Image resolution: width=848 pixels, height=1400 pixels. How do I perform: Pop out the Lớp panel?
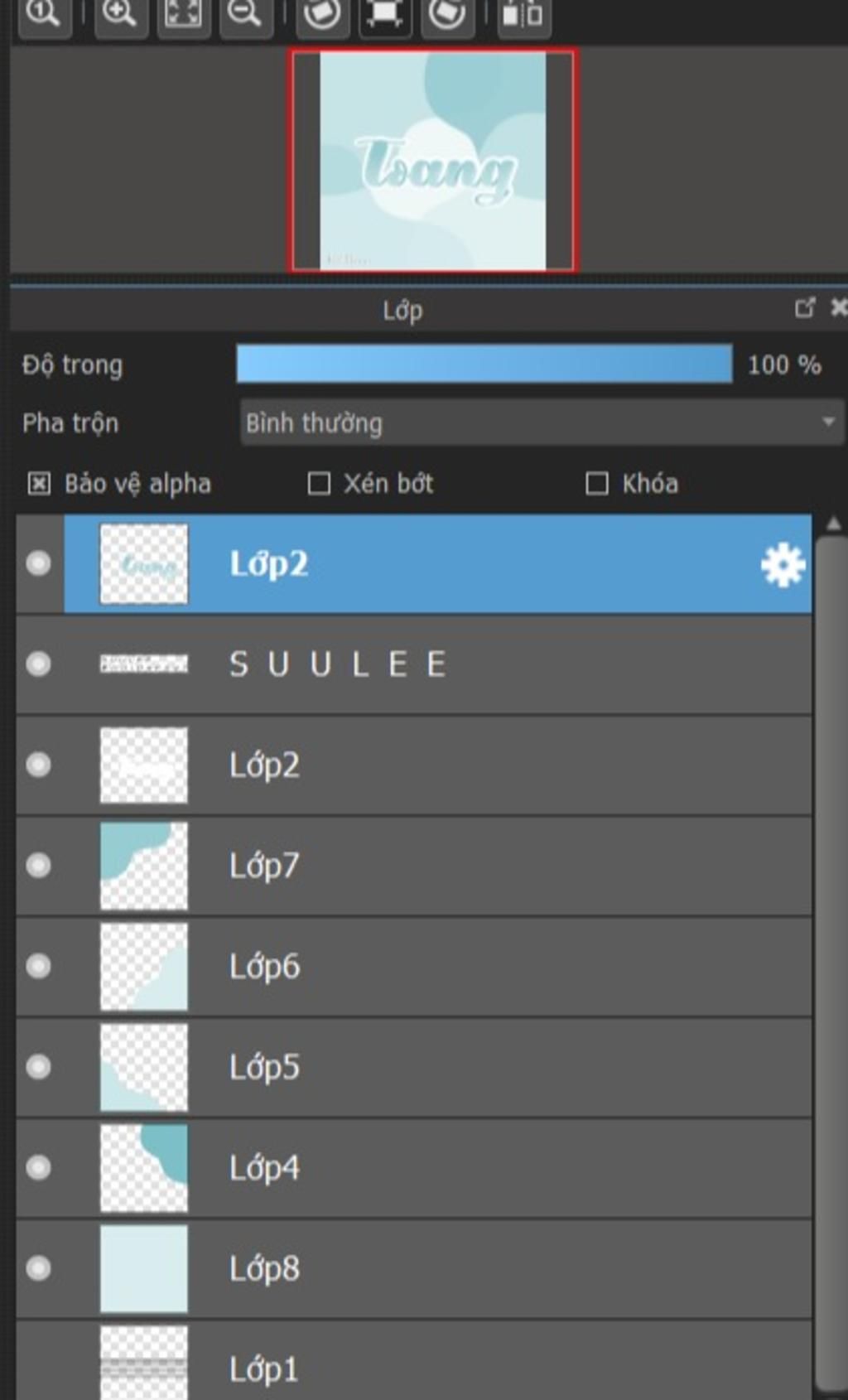click(804, 308)
